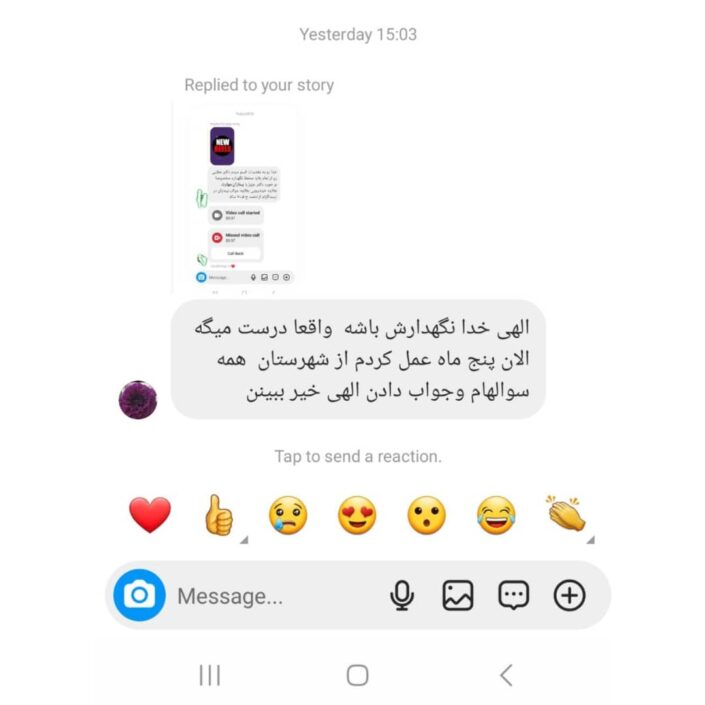Focus the Message text field

[x=279, y=596]
